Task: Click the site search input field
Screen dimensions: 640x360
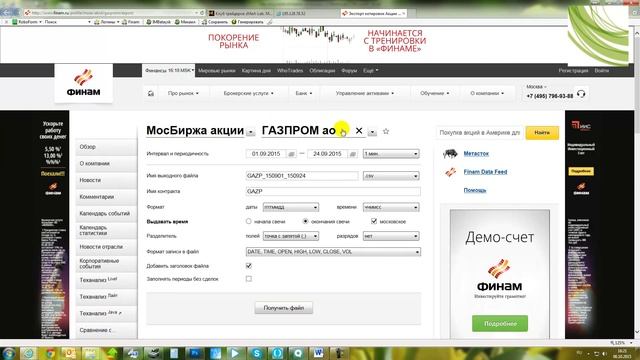Action: coord(480,133)
